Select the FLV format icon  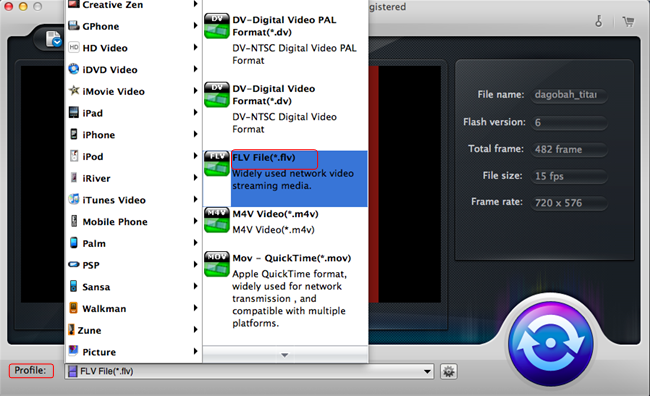click(x=216, y=163)
